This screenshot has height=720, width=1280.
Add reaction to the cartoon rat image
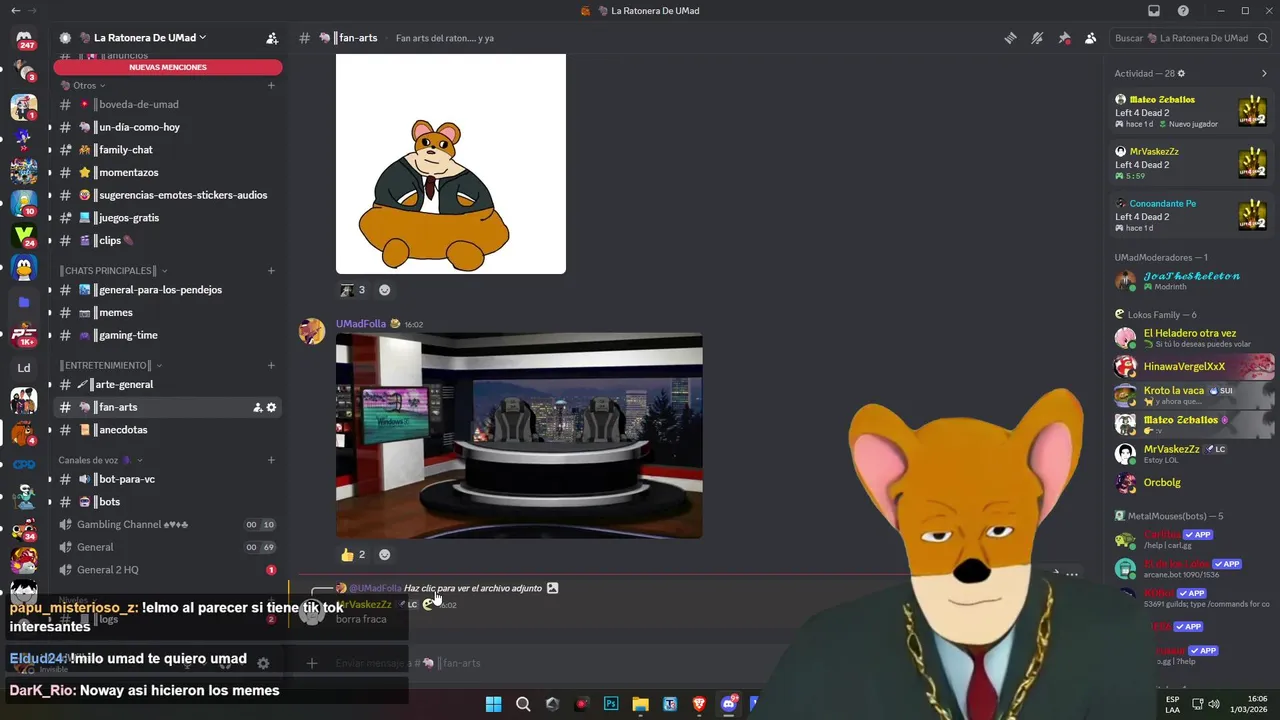[x=384, y=290]
